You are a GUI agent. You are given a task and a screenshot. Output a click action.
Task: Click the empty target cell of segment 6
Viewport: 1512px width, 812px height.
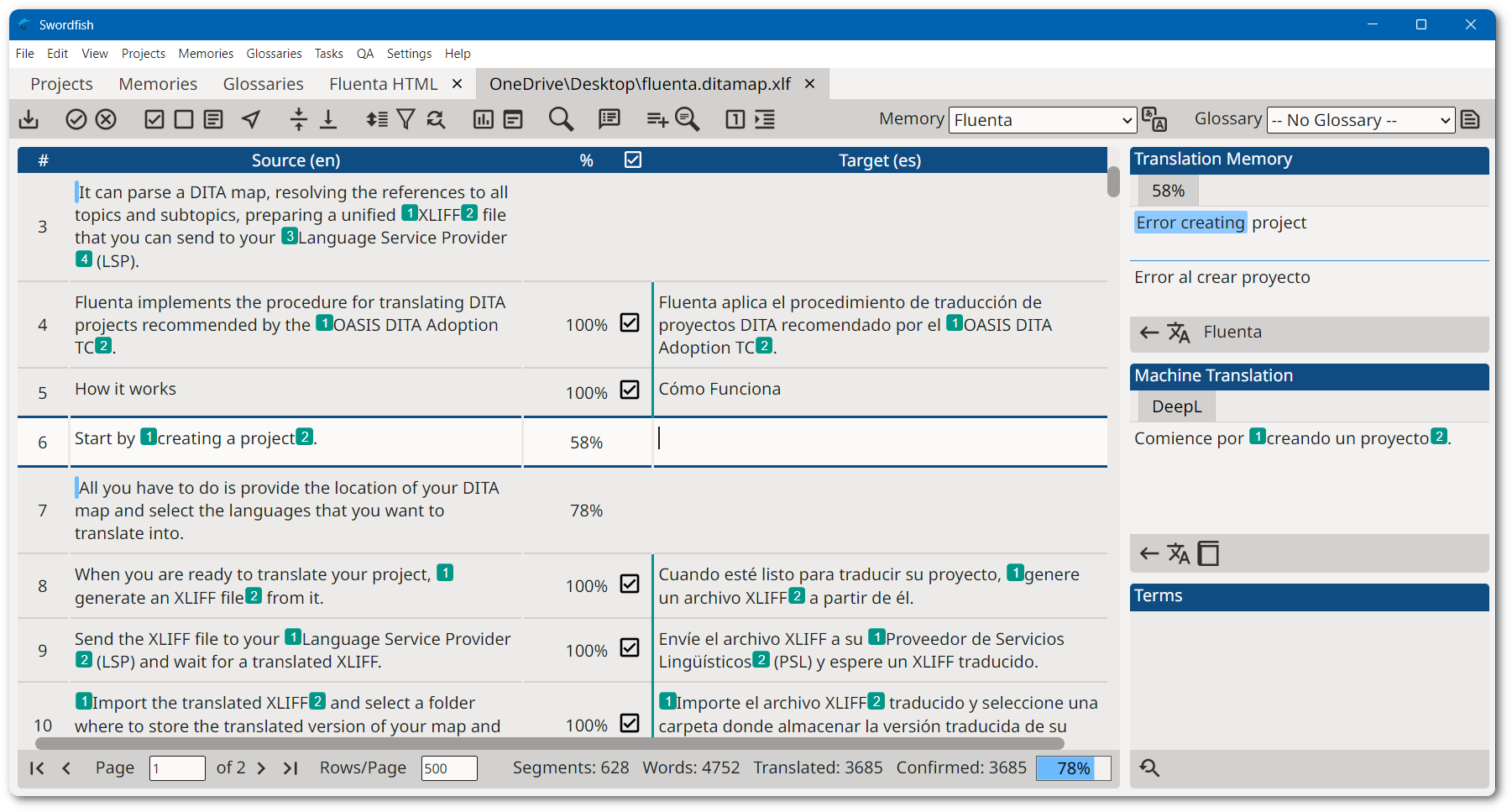[x=880, y=442]
